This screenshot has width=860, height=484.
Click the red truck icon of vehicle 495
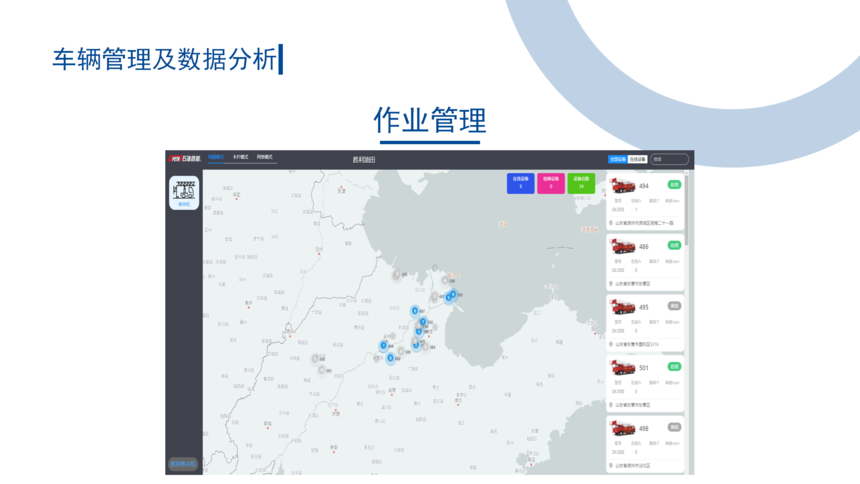[624, 307]
